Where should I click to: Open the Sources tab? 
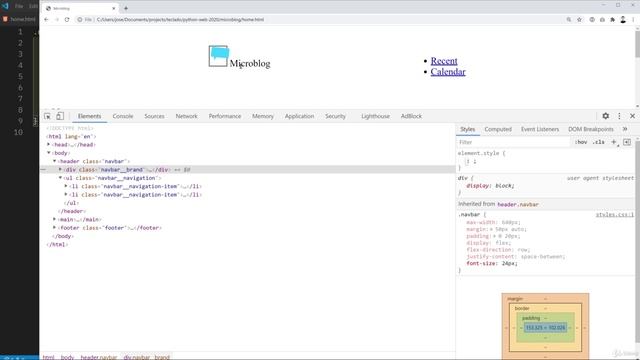[154, 116]
